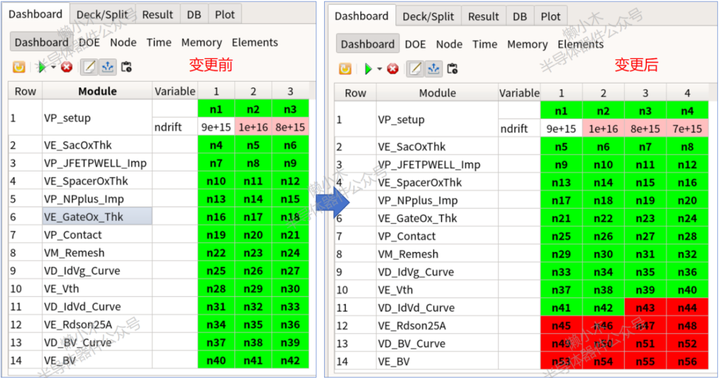The height and width of the screenshot is (378, 720).
Task: Select Time view in left window
Action: (159, 42)
